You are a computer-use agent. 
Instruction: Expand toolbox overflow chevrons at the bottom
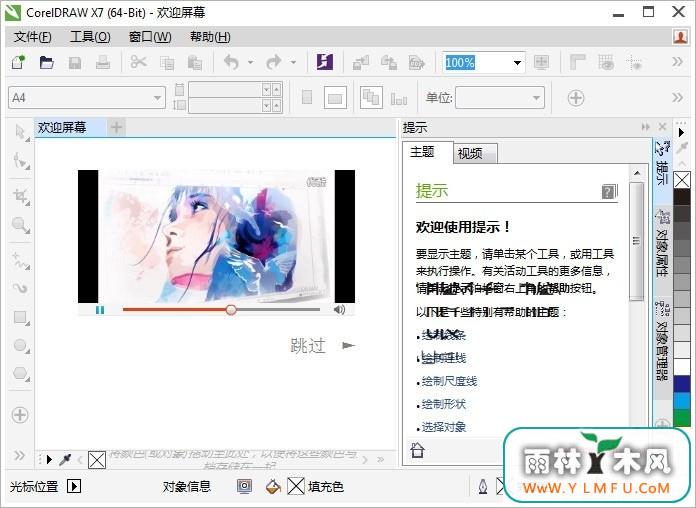19,456
